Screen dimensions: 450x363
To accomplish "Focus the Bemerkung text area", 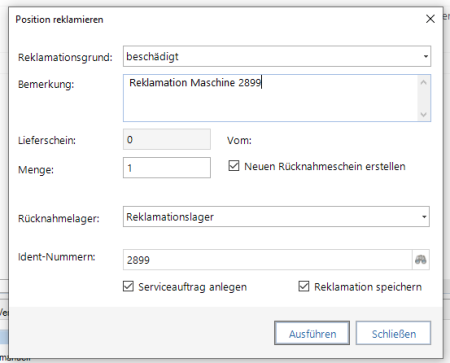I will (271, 98).
